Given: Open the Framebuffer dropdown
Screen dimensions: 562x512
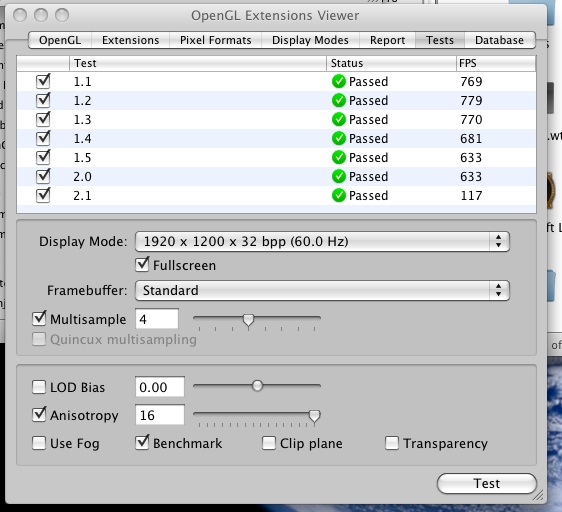Looking at the screenshot, I should [322, 290].
